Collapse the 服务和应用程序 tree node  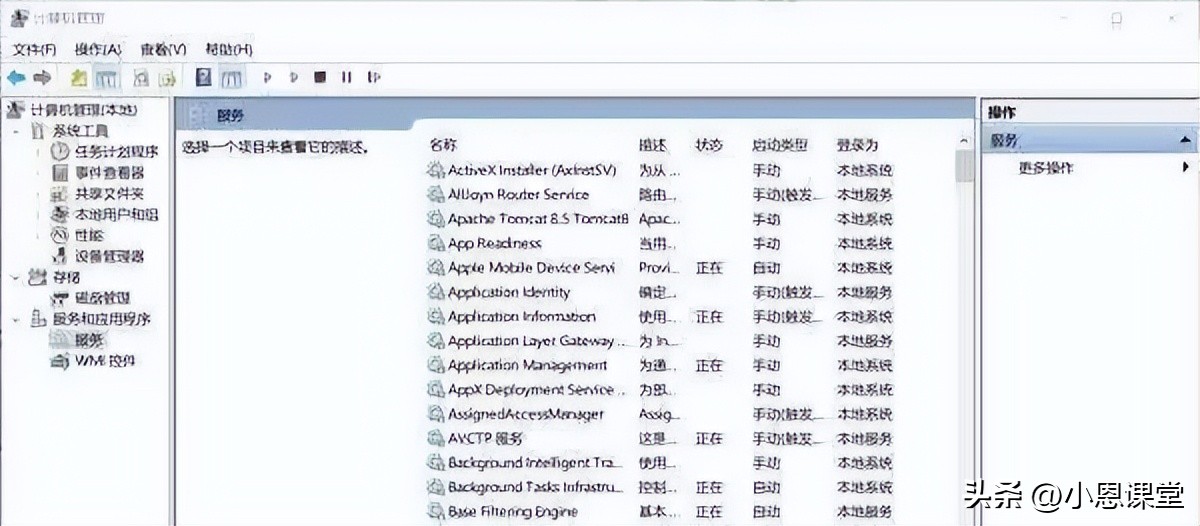click(x=16, y=319)
